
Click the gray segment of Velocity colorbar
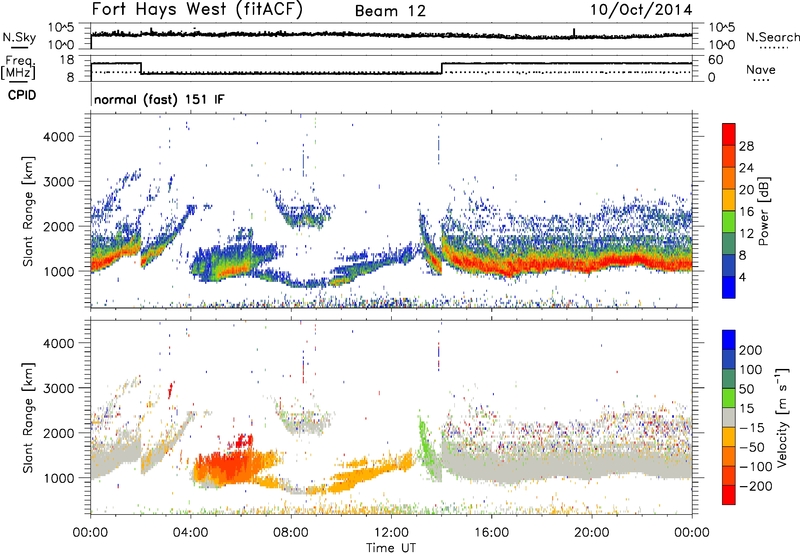pyautogui.click(x=729, y=417)
